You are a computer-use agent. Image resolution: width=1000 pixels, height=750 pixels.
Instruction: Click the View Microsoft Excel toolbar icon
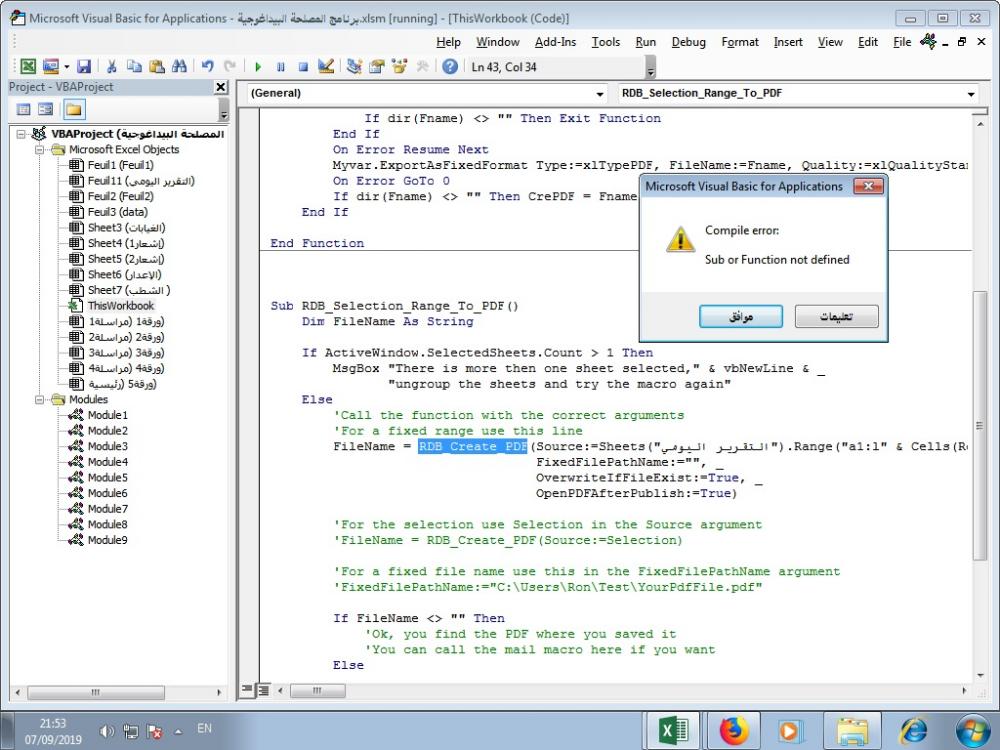(x=27, y=66)
